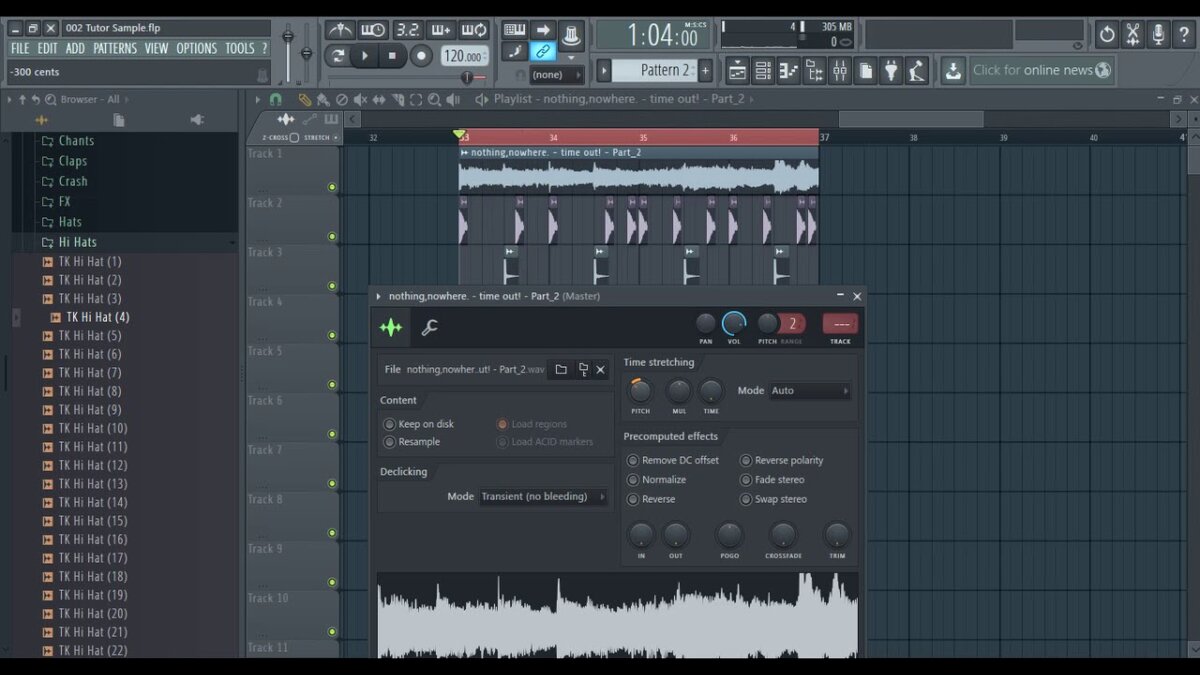Click the waveform sample tab icon
The height and width of the screenshot is (675, 1200).
coord(391,327)
